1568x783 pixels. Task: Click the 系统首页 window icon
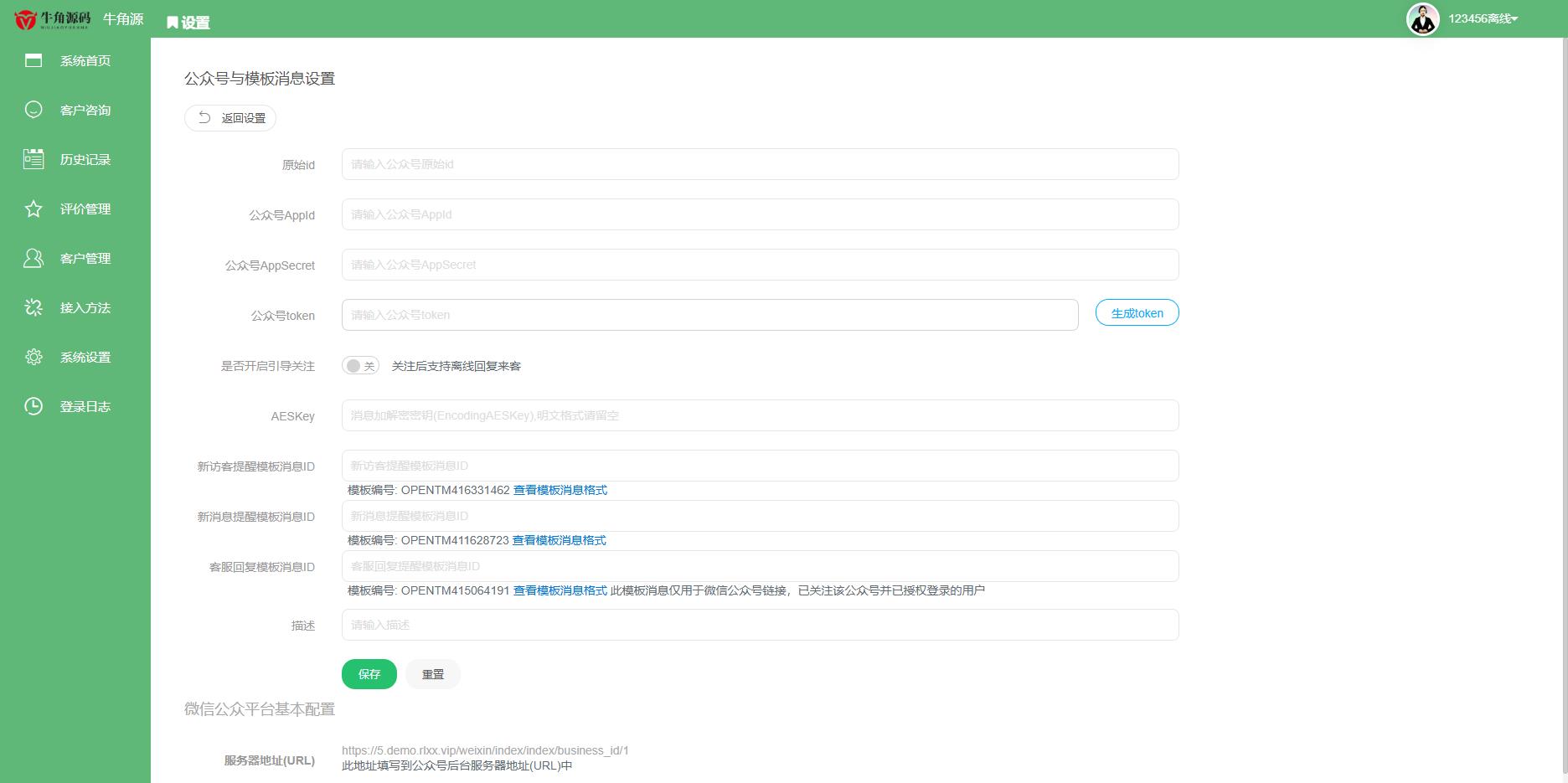click(x=34, y=60)
